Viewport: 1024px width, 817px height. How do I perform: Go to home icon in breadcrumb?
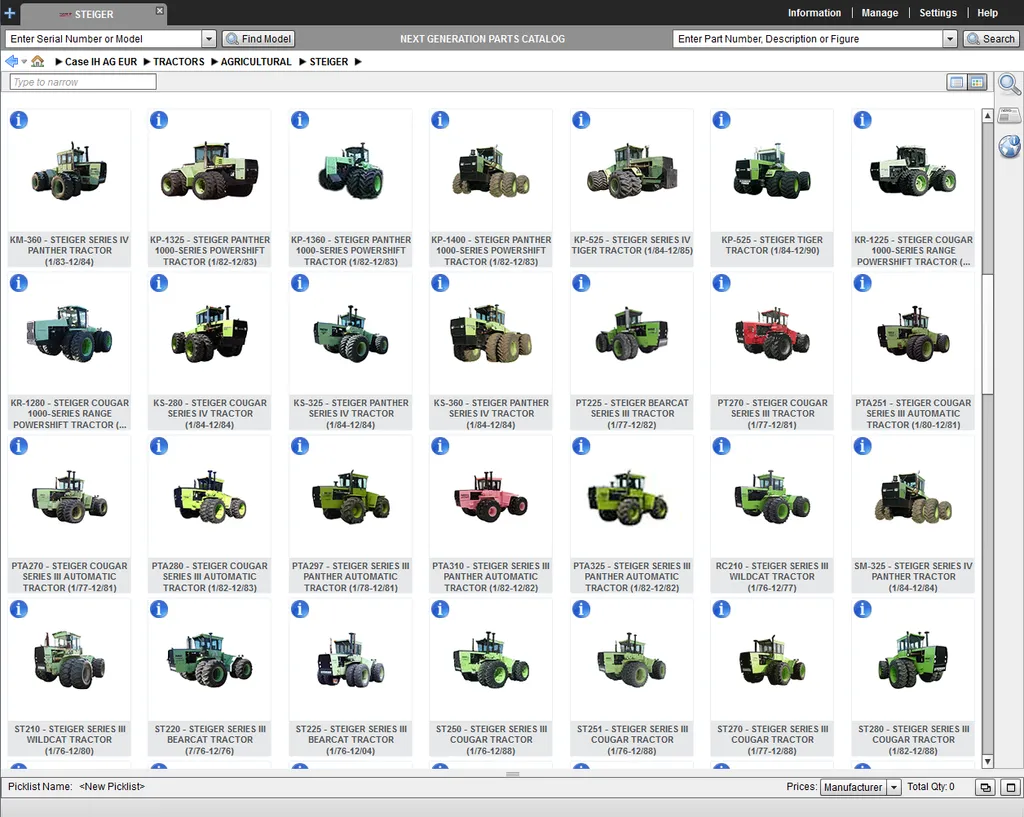[38, 61]
